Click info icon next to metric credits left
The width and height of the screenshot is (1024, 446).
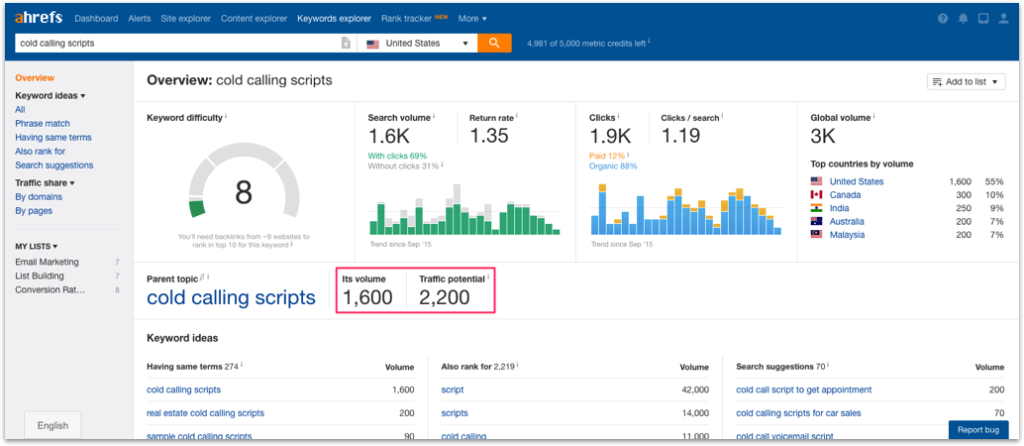[649, 42]
